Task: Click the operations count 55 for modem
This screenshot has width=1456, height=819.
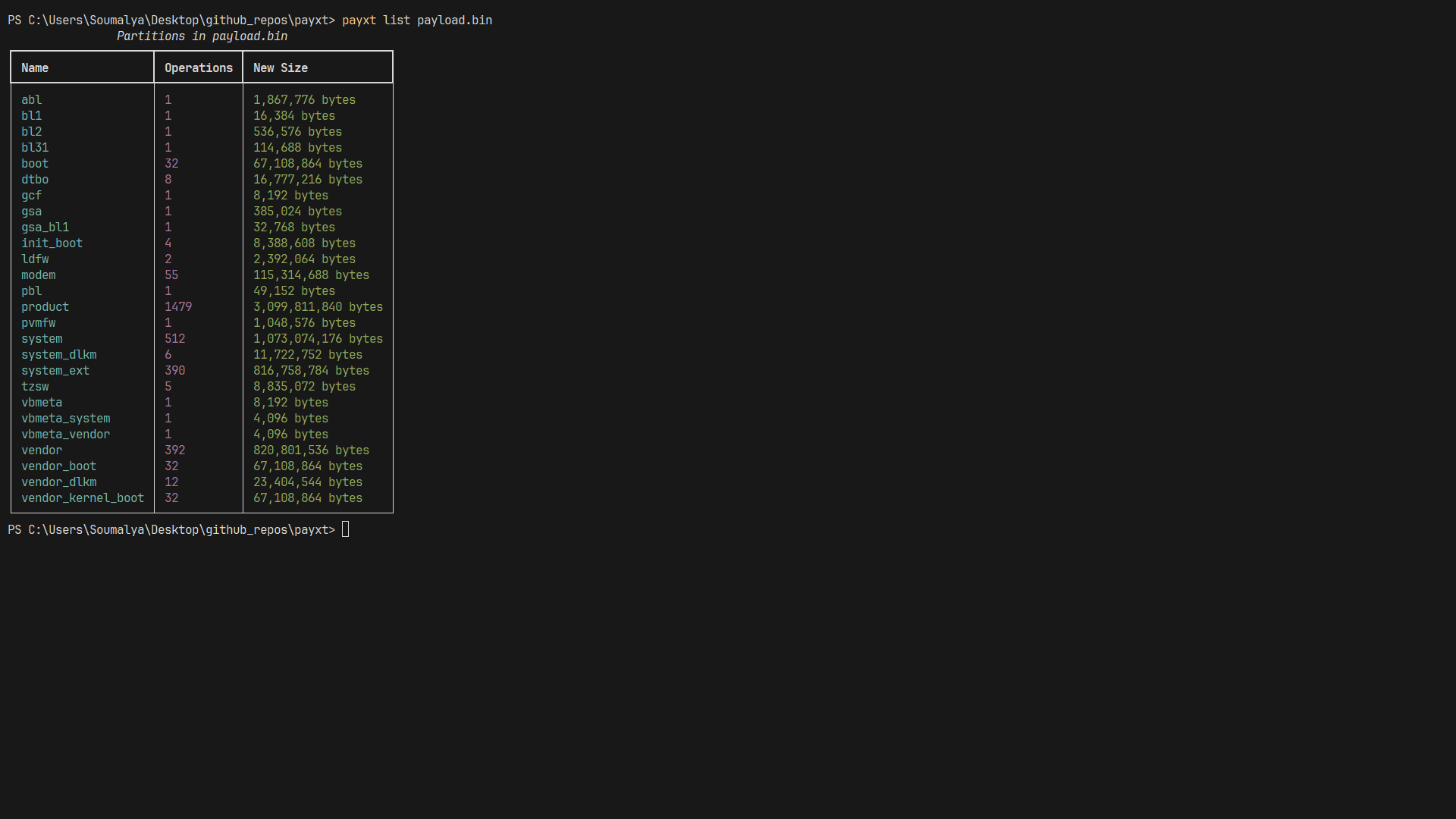Action: click(x=171, y=275)
